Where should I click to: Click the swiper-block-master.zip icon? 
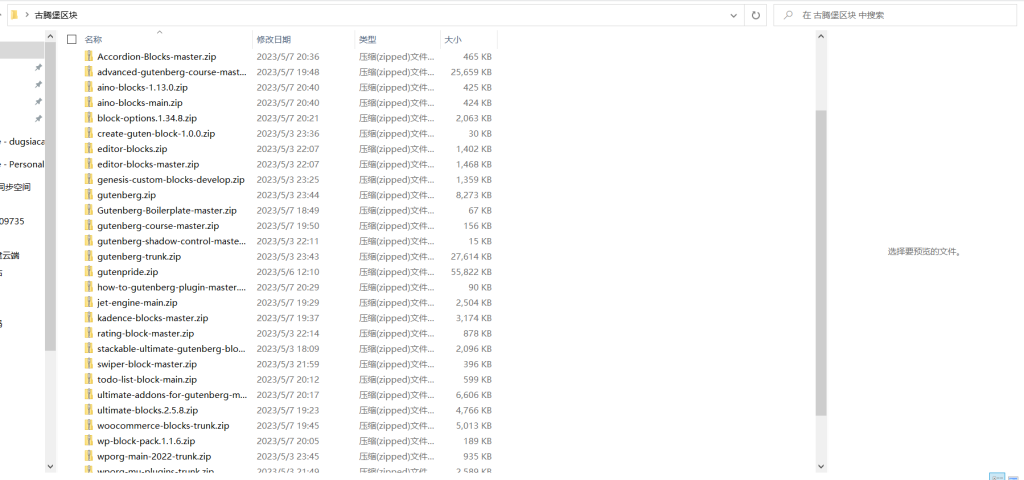(x=89, y=364)
